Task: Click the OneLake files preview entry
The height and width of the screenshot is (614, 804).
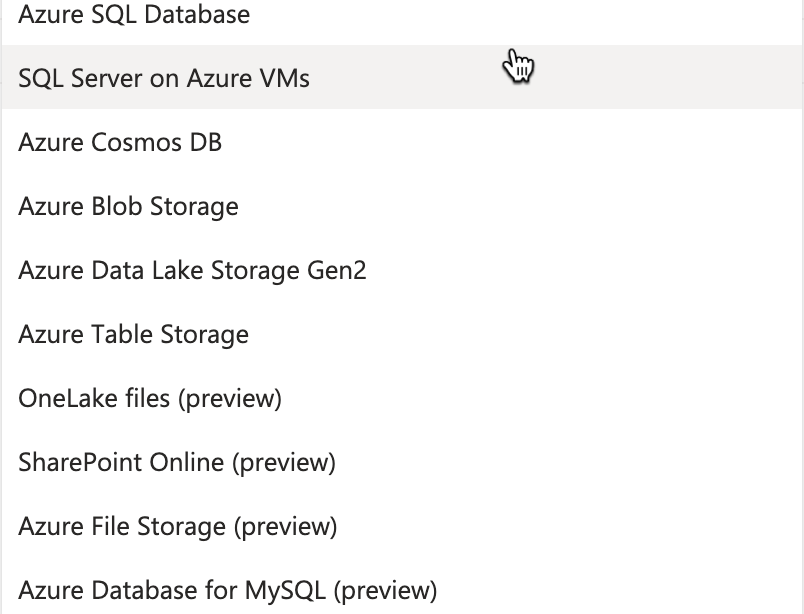Action: (402, 398)
